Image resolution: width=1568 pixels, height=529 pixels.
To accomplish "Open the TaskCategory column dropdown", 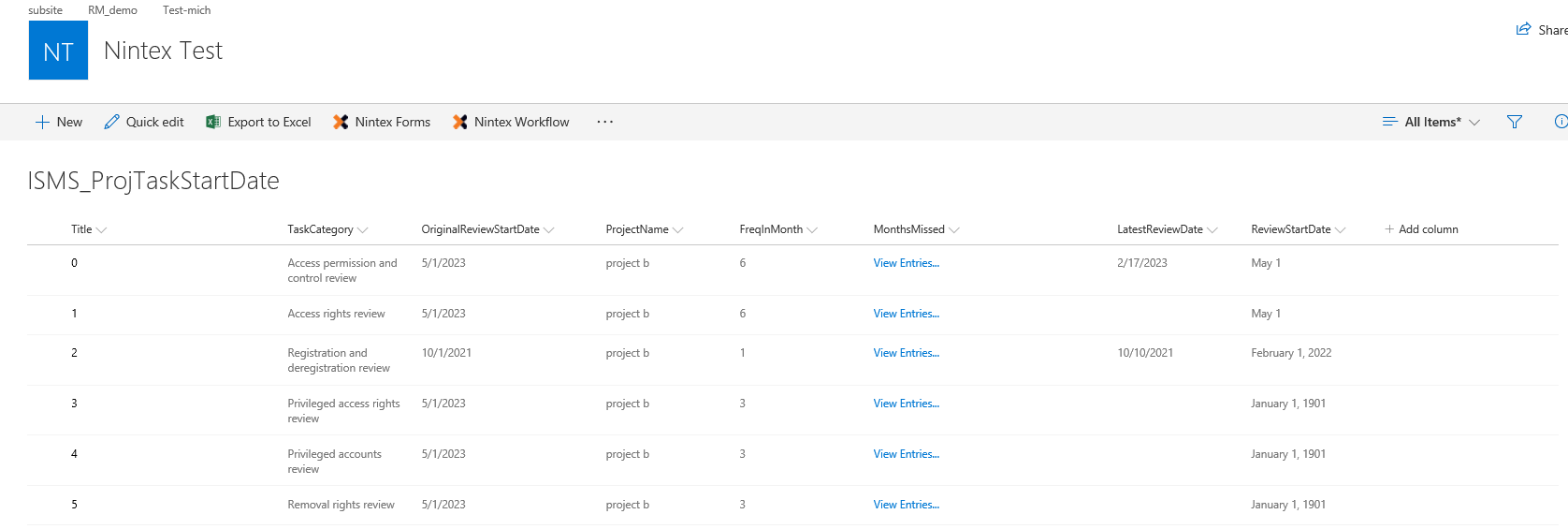I will tap(362, 230).
